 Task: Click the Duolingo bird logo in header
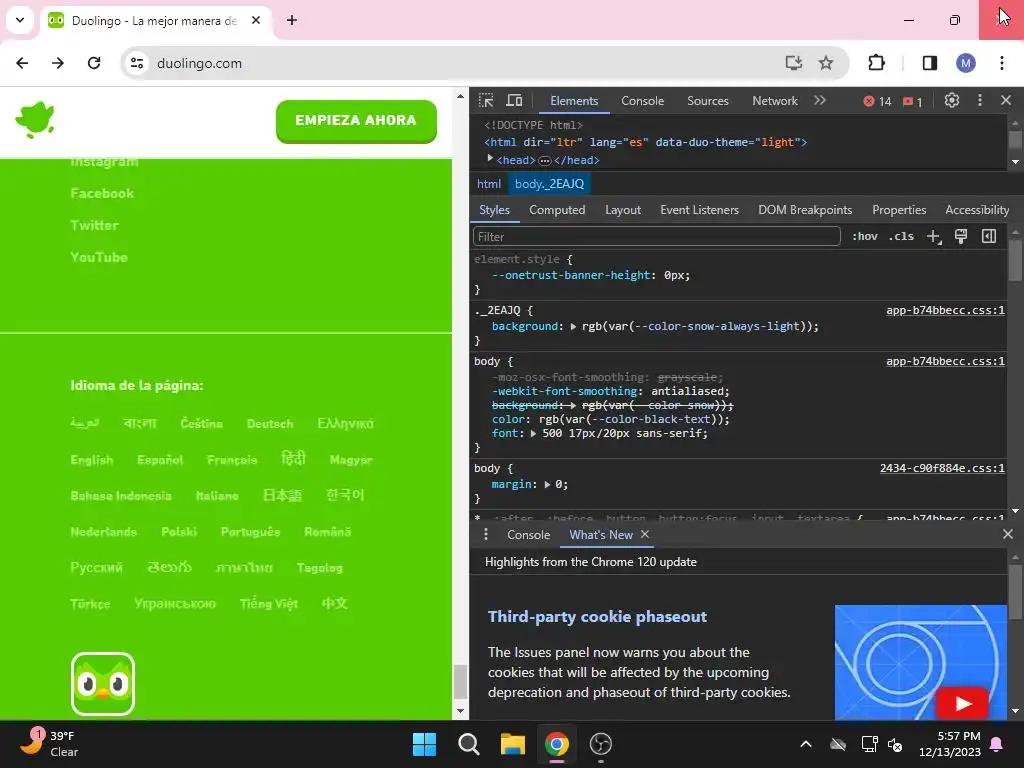click(35, 120)
